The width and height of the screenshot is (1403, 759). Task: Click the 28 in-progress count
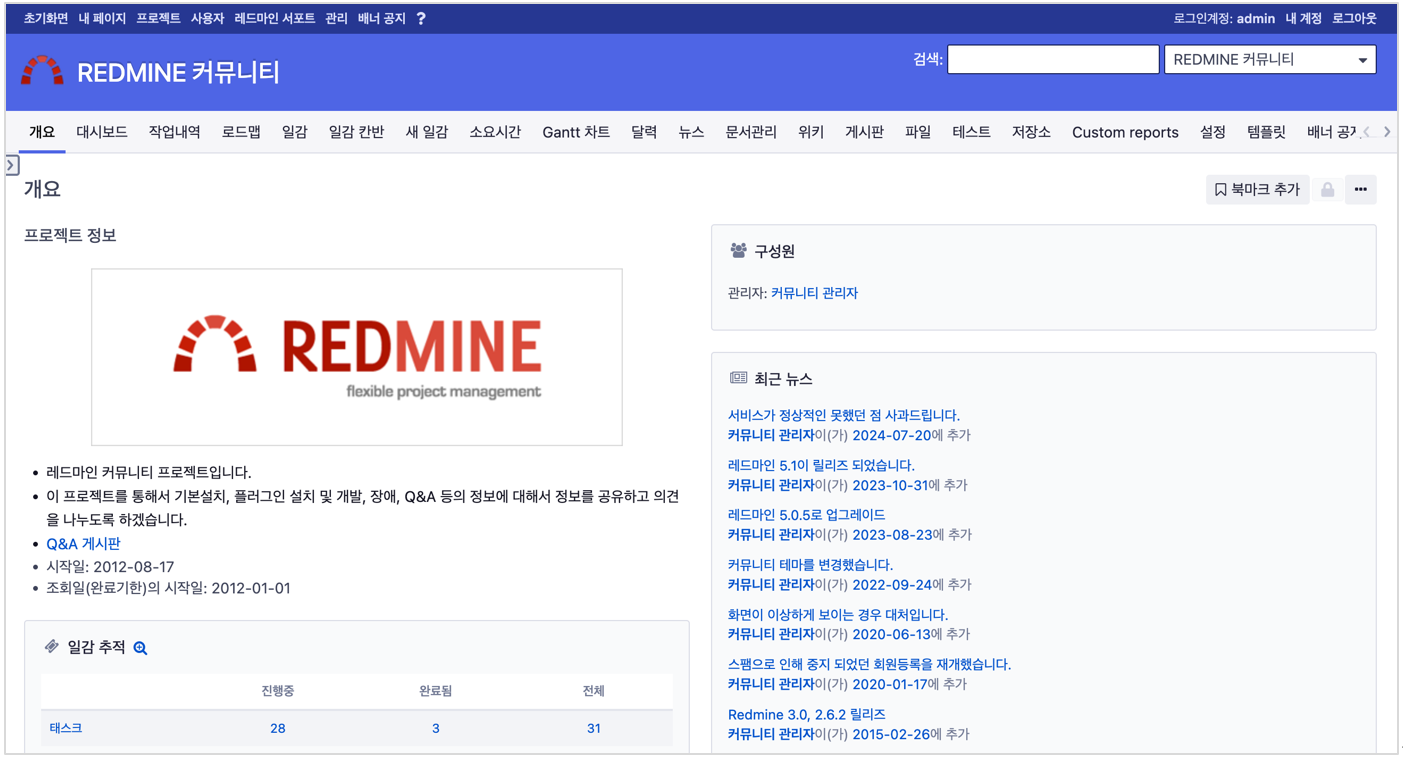tap(278, 728)
